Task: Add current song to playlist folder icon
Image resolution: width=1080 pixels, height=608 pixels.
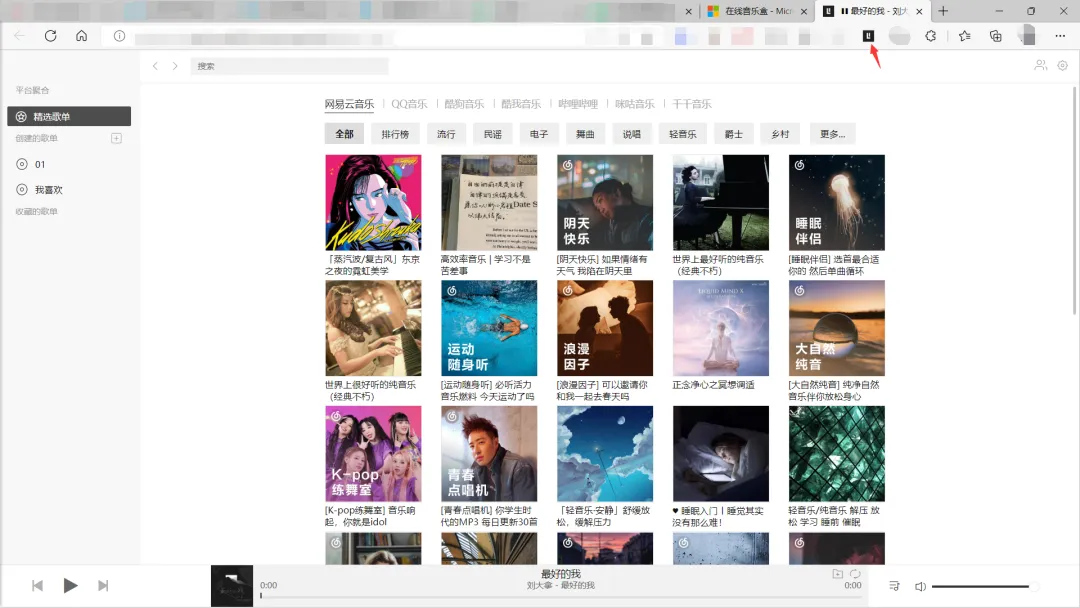Action: coord(838,574)
